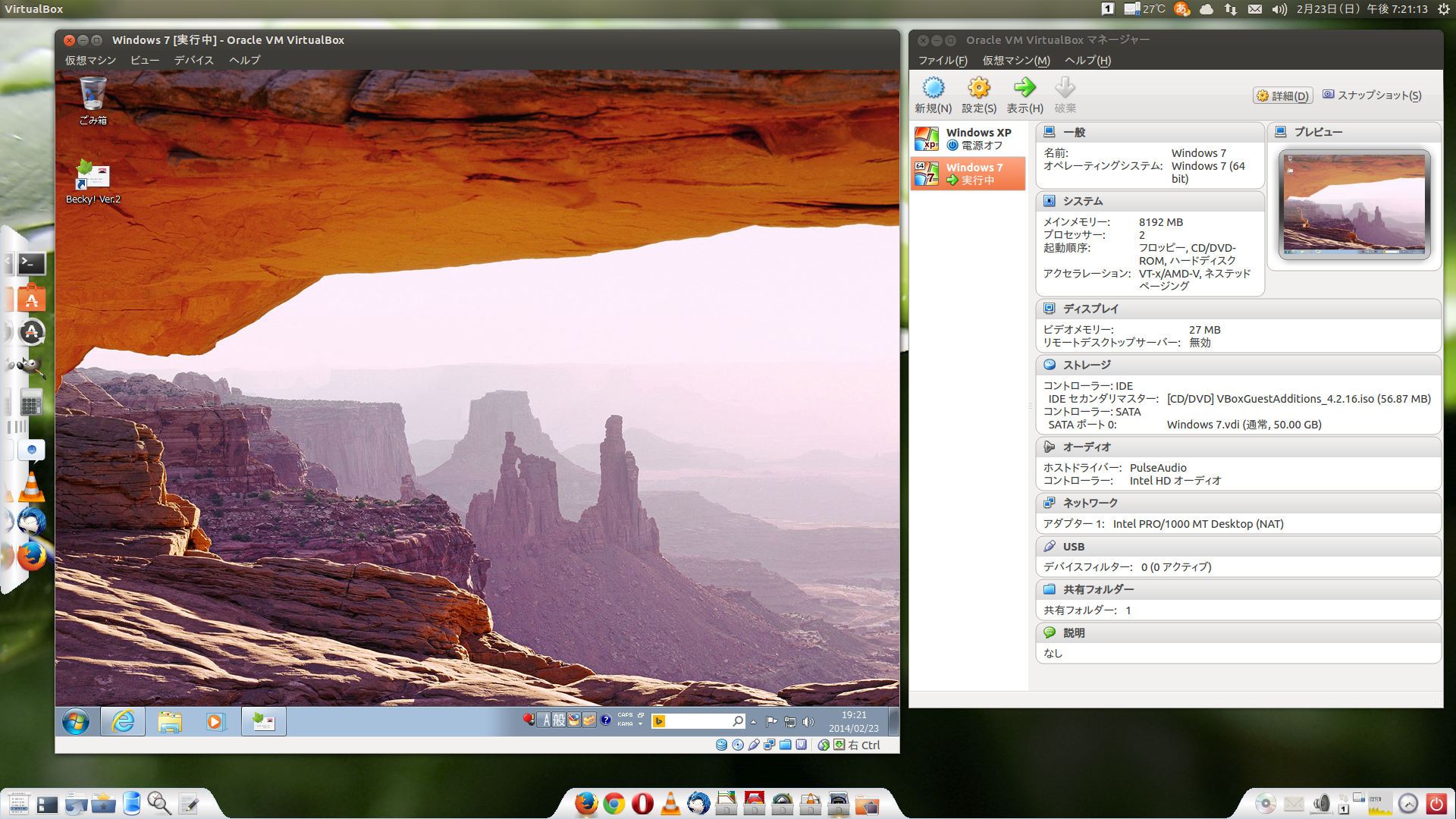Click the Action Center flag tray icon
1456x819 pixels.
(x=772, y=722)
